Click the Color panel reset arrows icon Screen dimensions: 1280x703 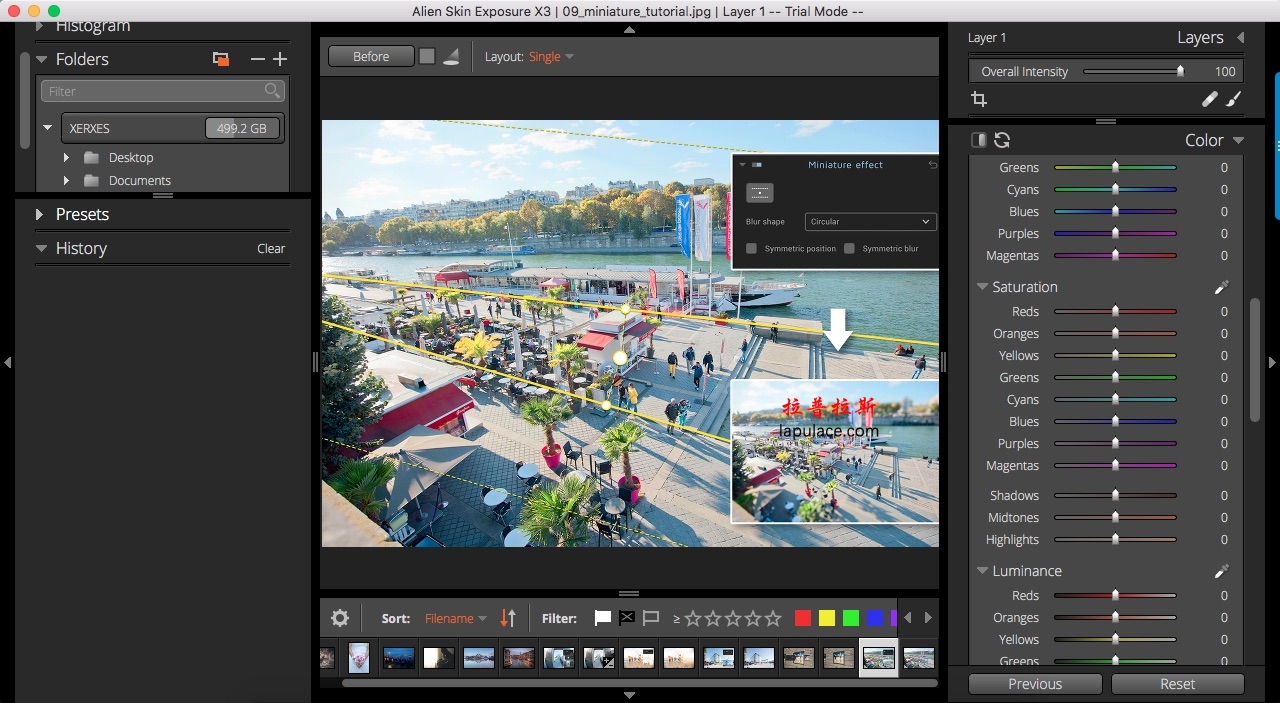click(1002, 140)
